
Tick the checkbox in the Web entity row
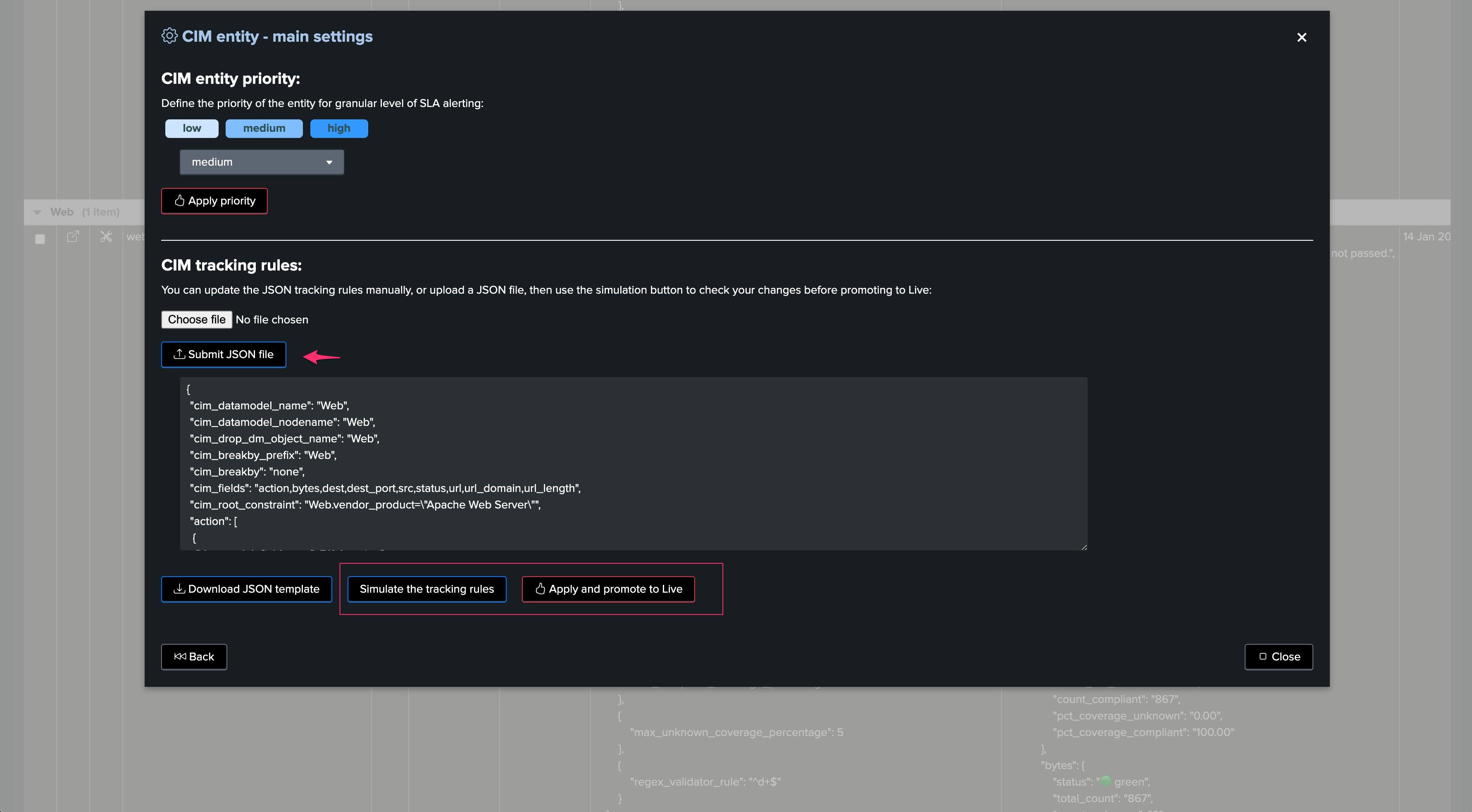click(40, 239)
